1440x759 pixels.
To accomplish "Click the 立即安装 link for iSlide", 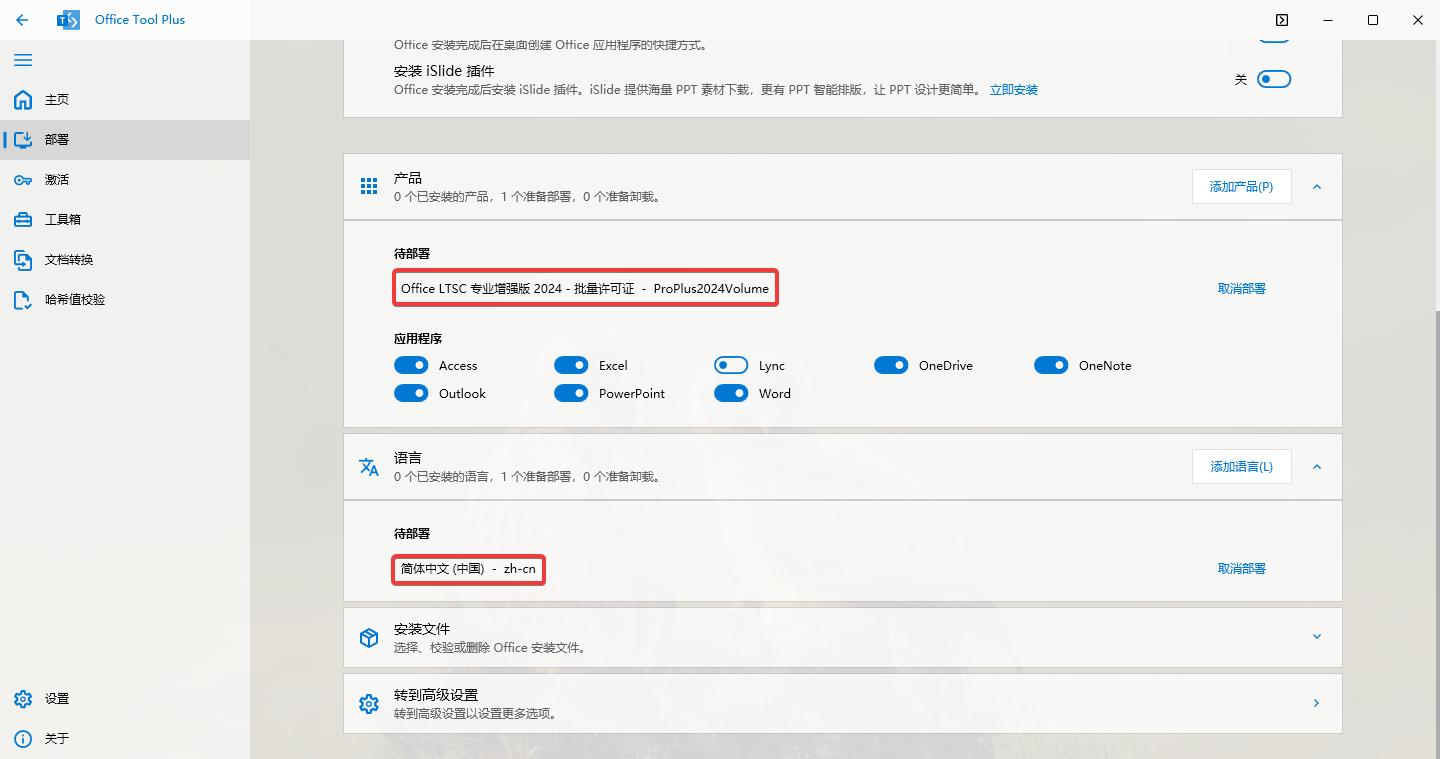I will point(1013,89).
